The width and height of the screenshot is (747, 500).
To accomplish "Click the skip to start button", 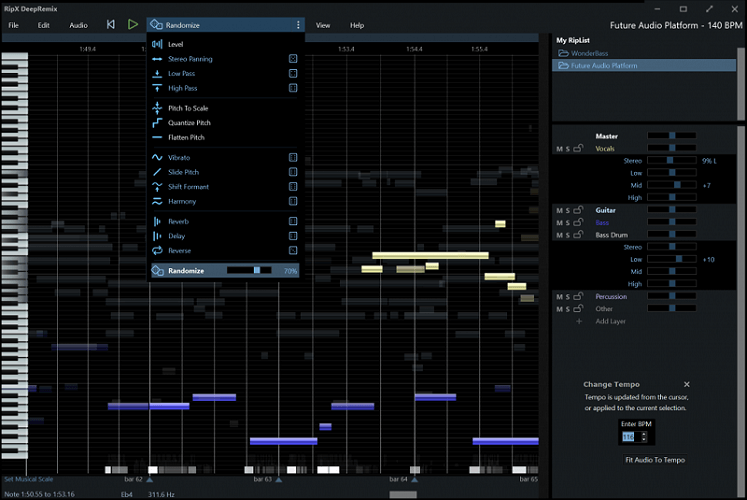I will point(111,24).
